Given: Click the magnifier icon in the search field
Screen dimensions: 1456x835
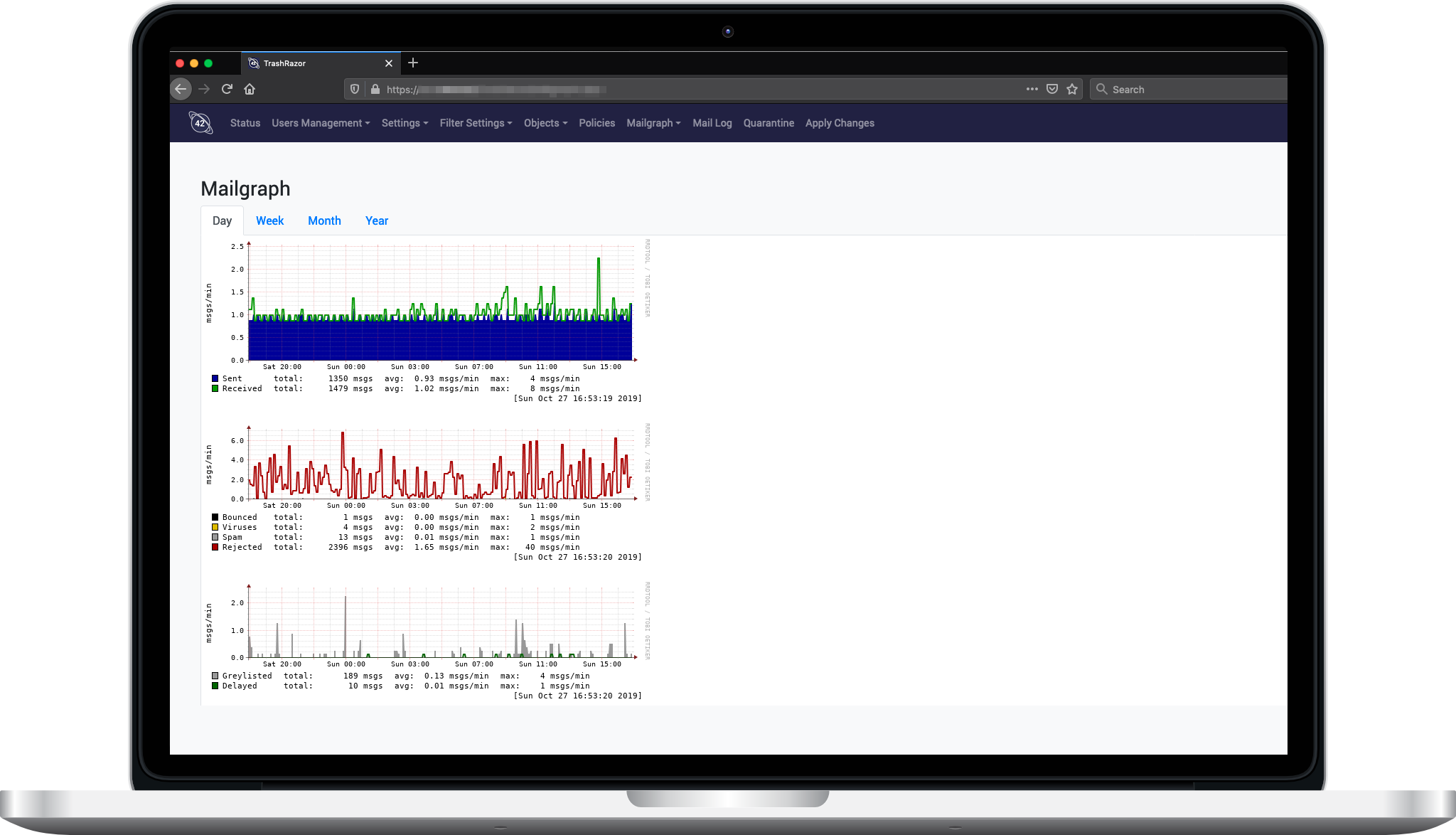Looking at the screenshot, I should pyautogui.click(x=1101, y=89).
